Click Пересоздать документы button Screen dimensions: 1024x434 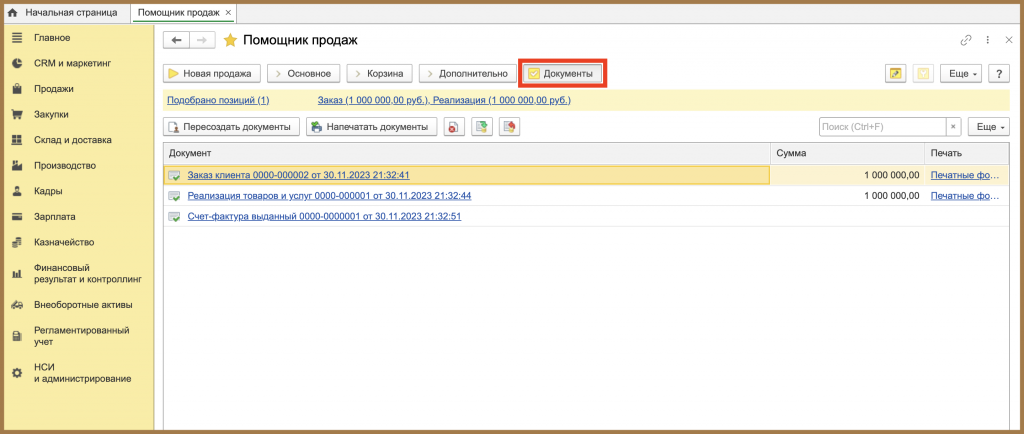tap(231, 127)
